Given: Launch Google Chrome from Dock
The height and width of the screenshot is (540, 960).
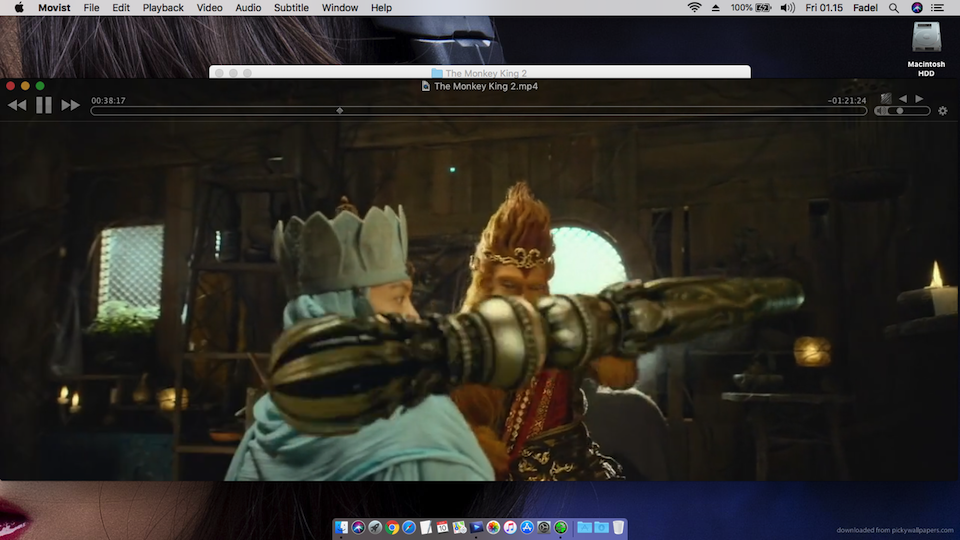Looking at the screenshot, I should click(x=392, y=527).
